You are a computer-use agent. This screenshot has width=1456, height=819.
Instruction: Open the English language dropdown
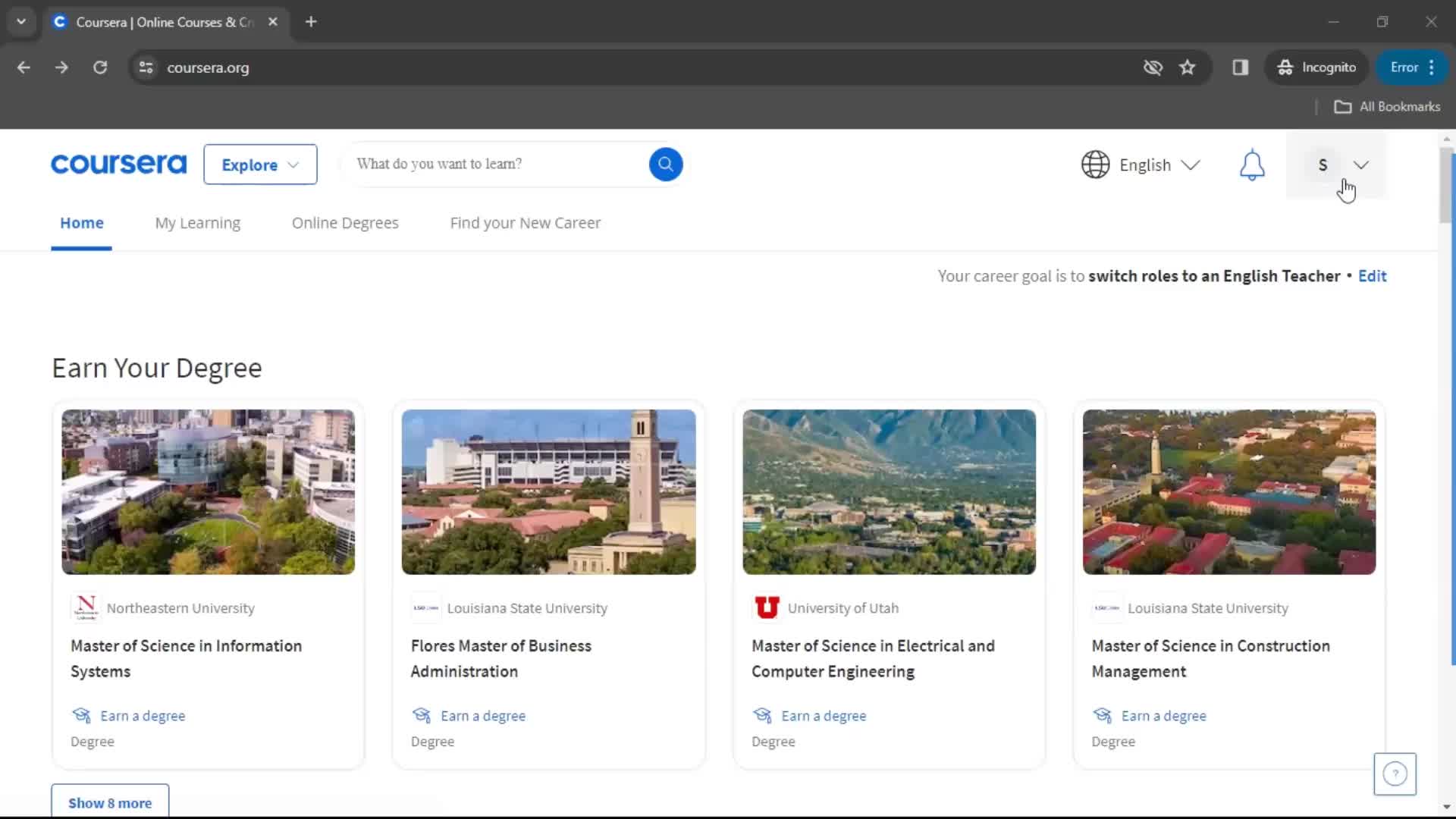click(1141, 165)
